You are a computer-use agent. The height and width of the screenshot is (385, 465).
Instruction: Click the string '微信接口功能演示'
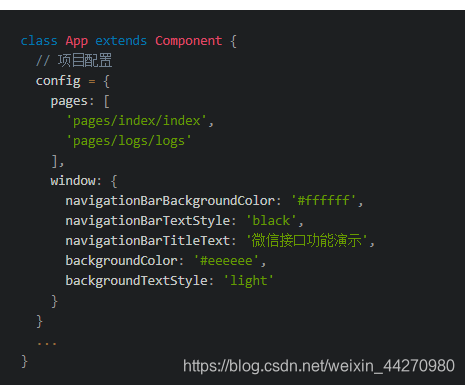pos(307,240)
